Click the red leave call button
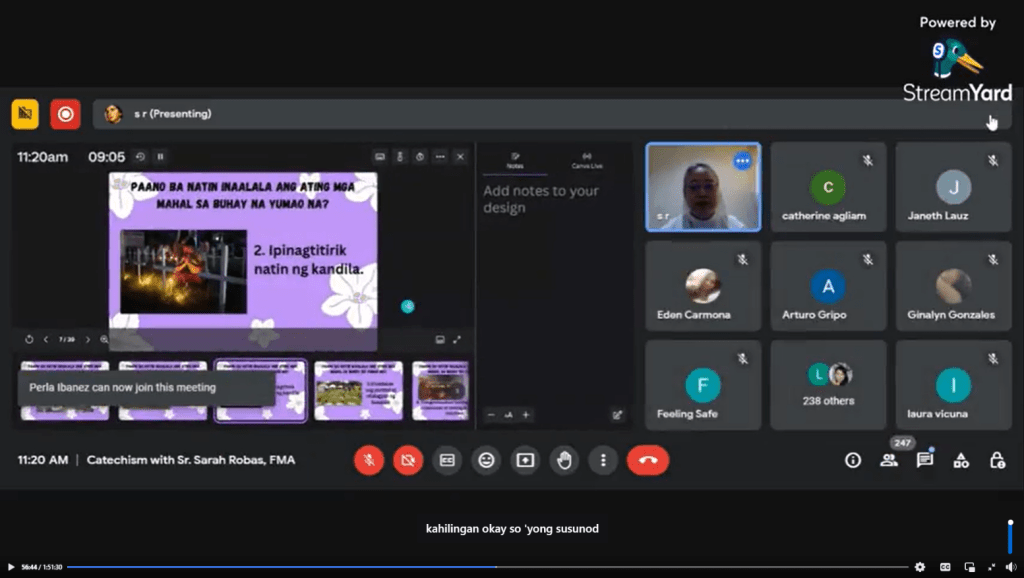Screen dimensions: 1024x578 [x=648, y=460]
